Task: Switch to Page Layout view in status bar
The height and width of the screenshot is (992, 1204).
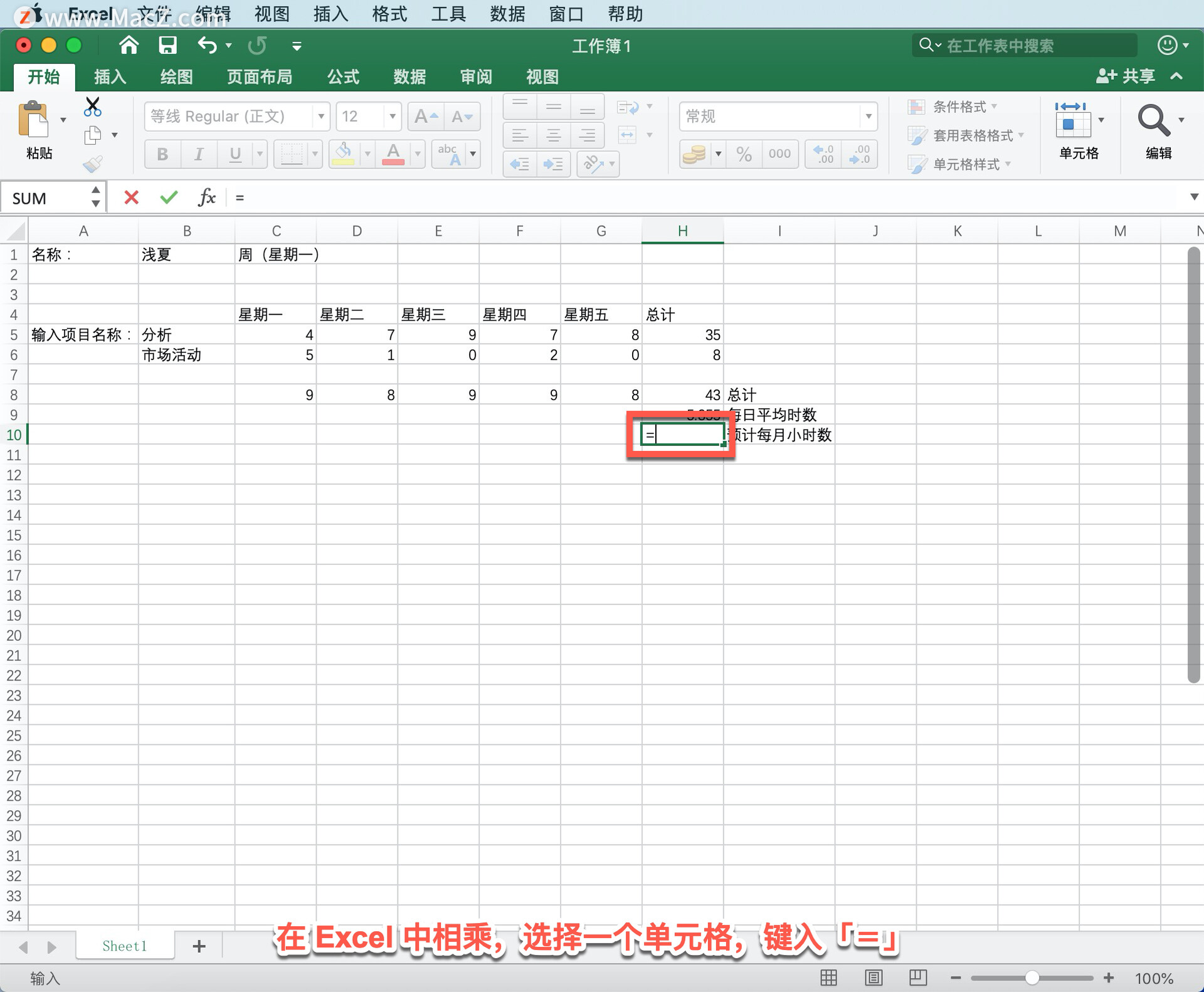Action: coord(874,978)
